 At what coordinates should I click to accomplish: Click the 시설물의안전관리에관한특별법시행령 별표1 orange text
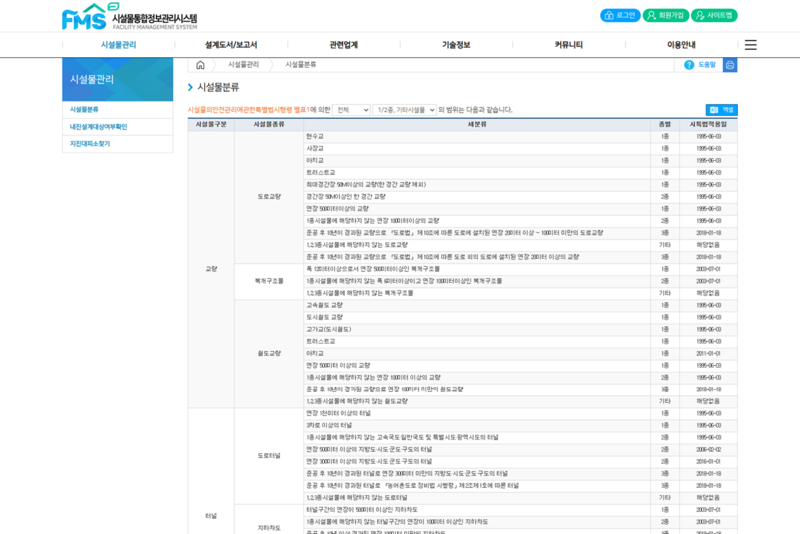click(248, 110)
